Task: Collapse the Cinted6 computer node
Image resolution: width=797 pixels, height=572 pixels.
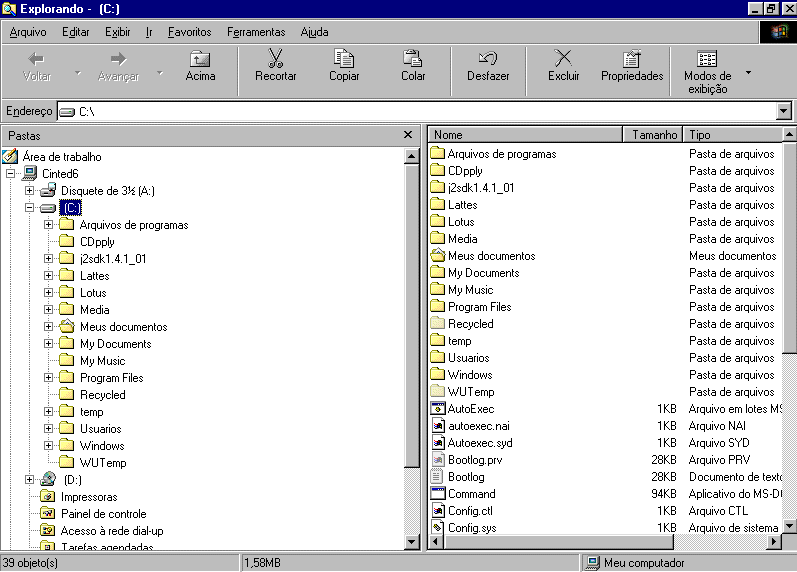Action: 11,173
